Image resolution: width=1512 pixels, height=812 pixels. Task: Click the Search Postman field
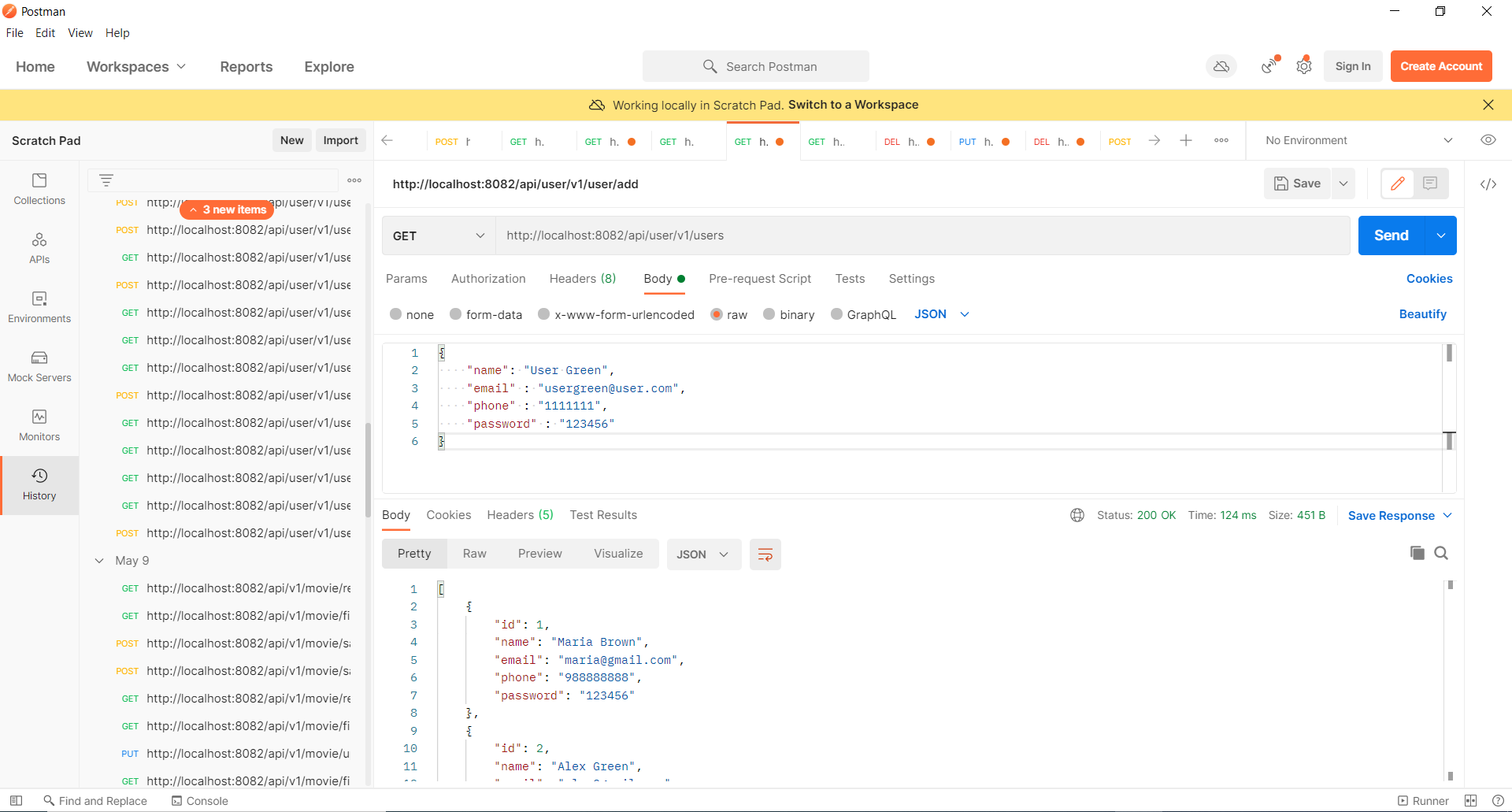(x=756, y=67)
